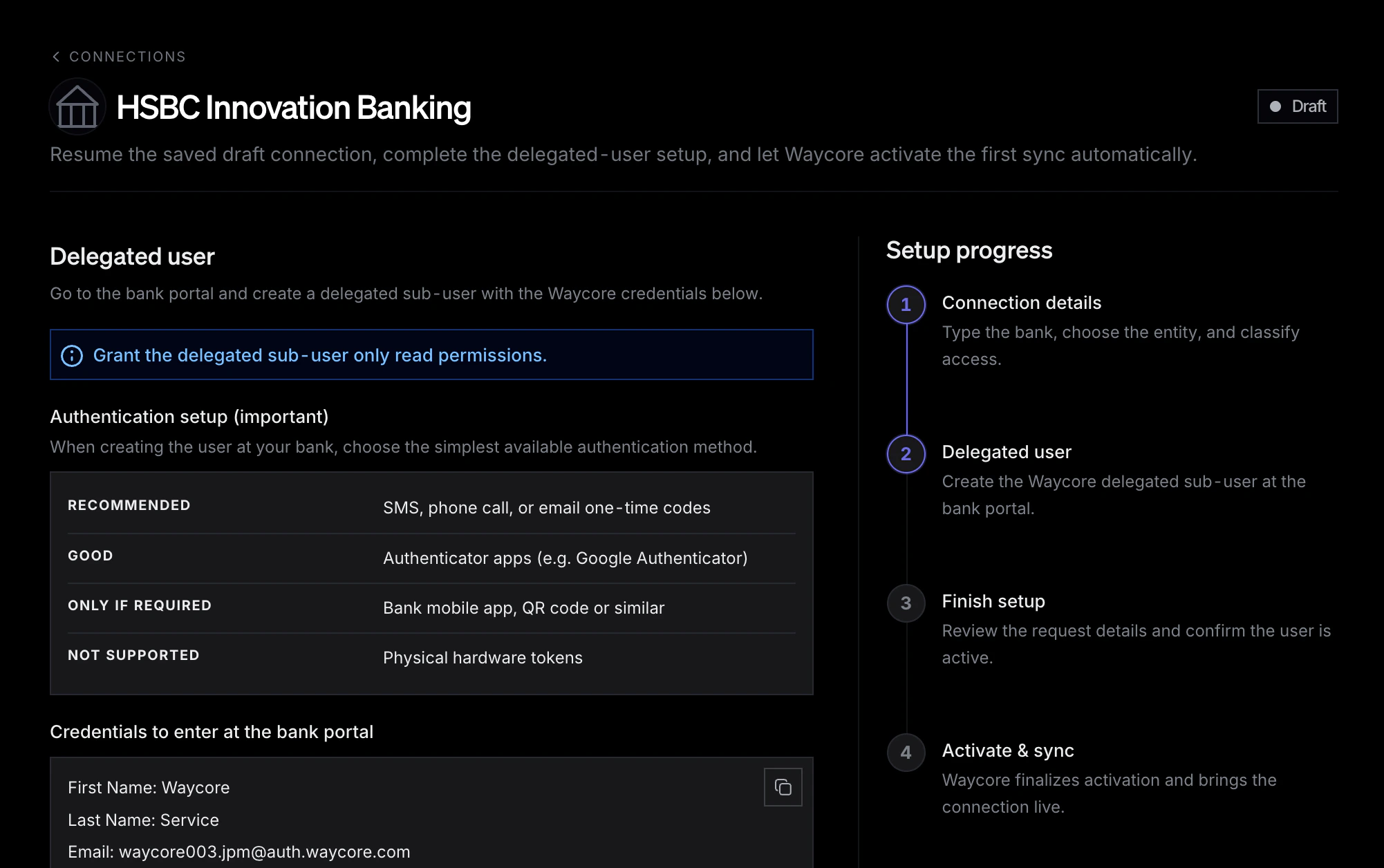
Task: Select the Delegated user progress step title
Action: click(x=1006, y=452)
